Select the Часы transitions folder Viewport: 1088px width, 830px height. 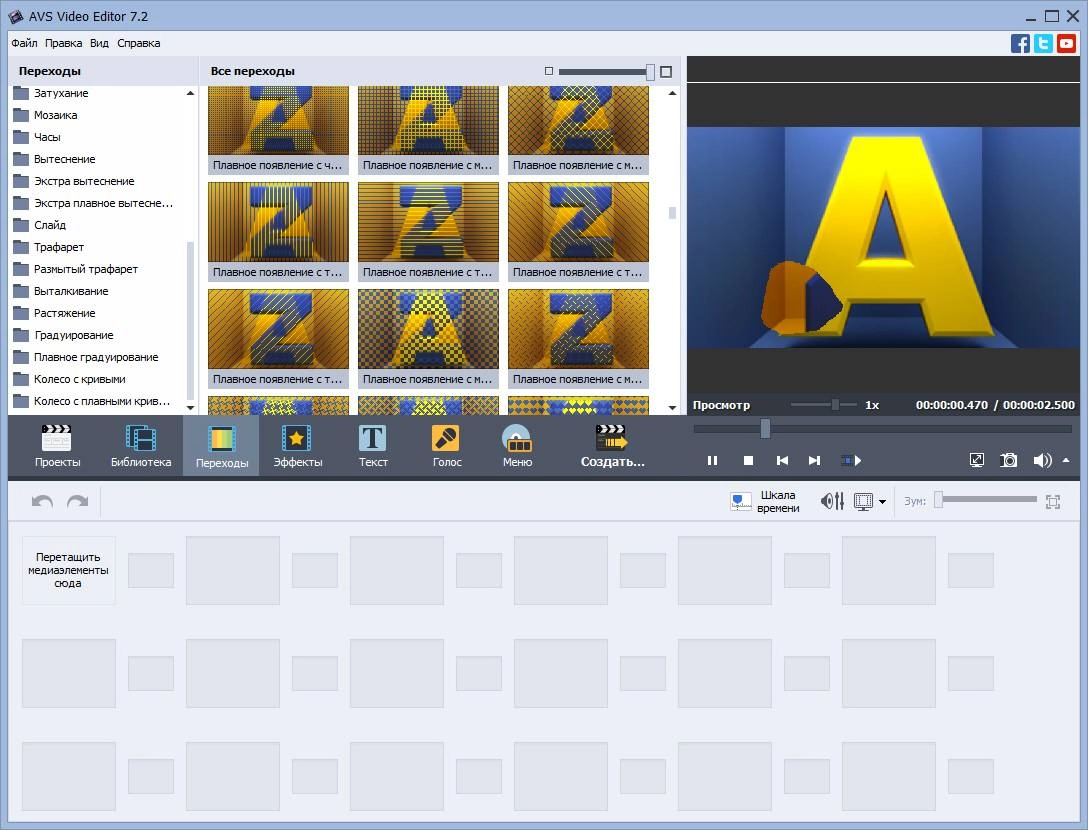[x=47, y=137]
